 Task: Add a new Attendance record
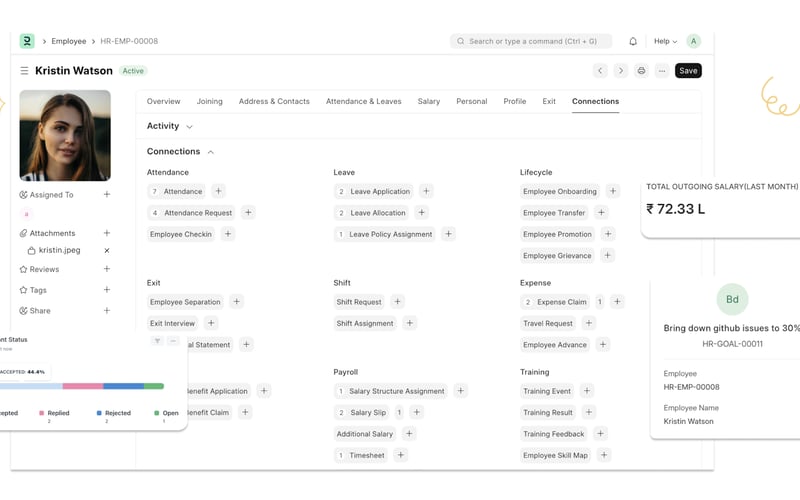(x=219, y=191)
